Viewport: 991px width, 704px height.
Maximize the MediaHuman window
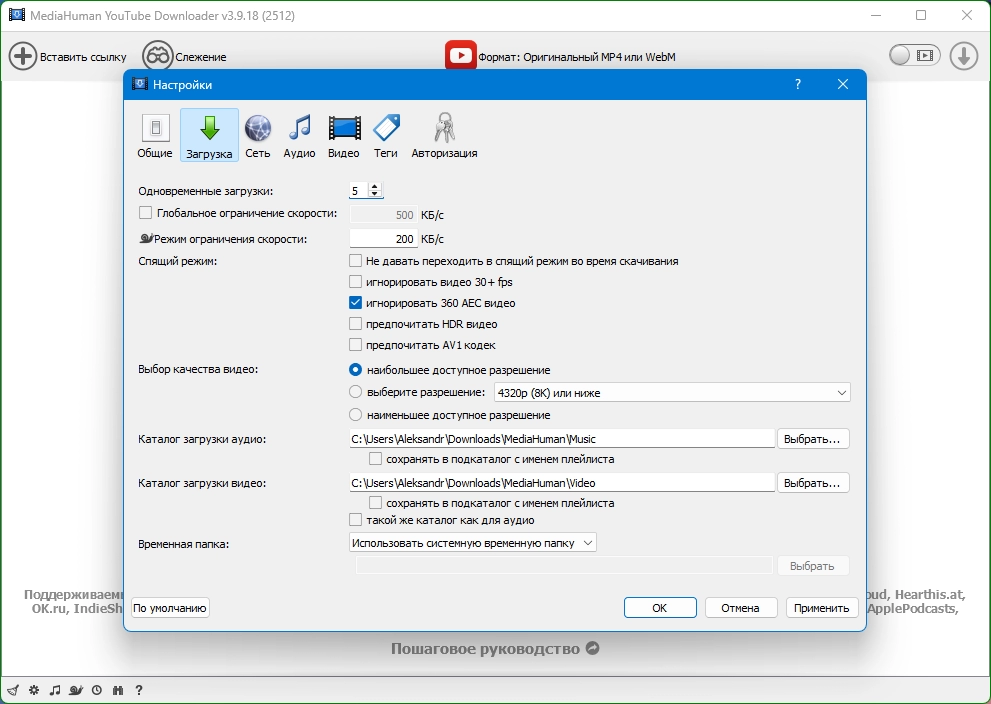click(921, 15)
